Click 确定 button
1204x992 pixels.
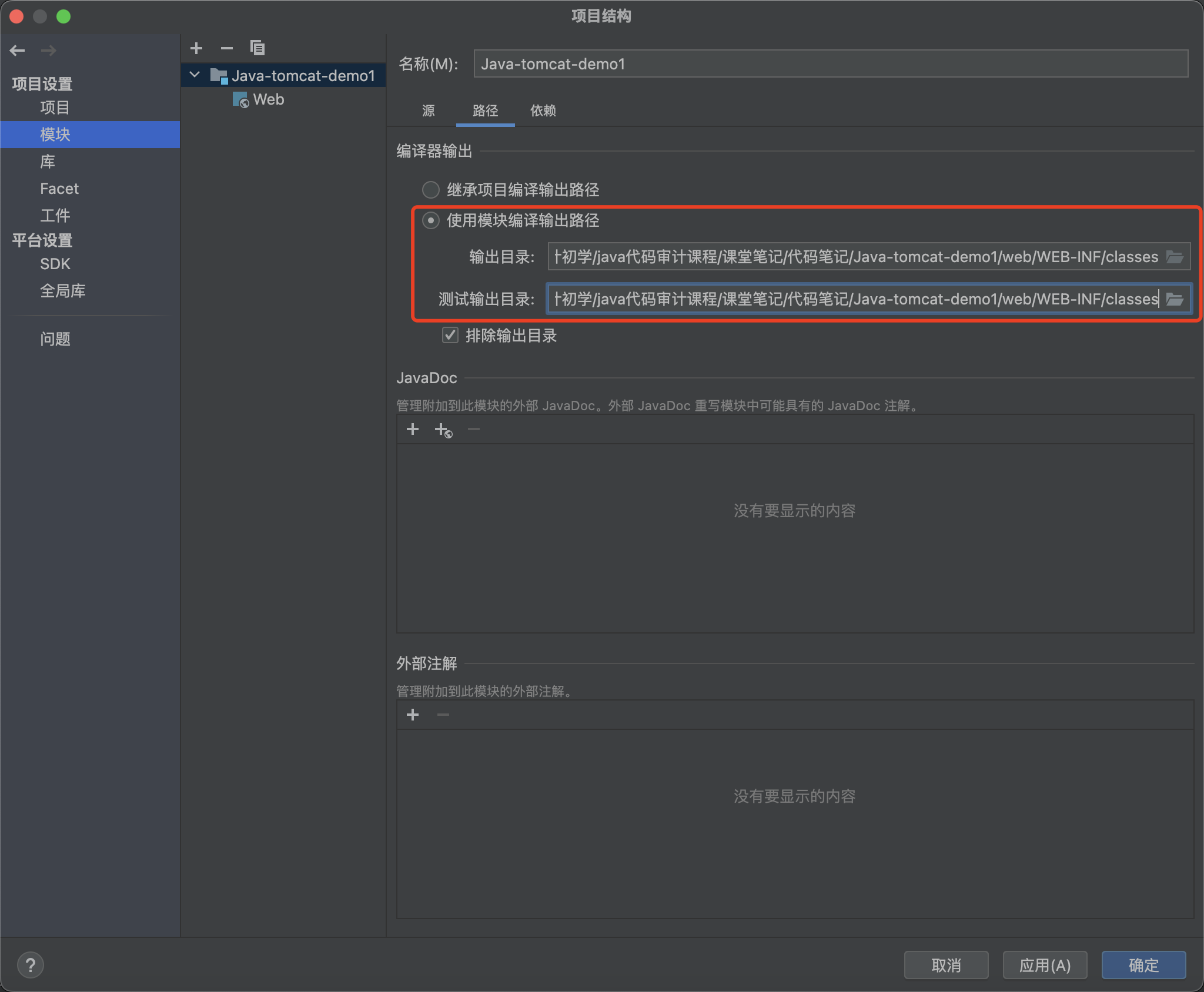coord(1143,965)
